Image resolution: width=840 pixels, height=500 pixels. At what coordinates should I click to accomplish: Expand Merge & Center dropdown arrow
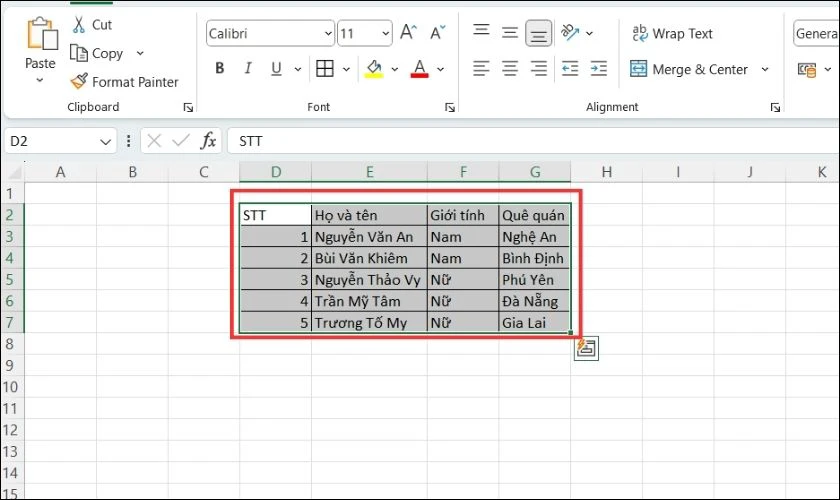tap(765, 69)
